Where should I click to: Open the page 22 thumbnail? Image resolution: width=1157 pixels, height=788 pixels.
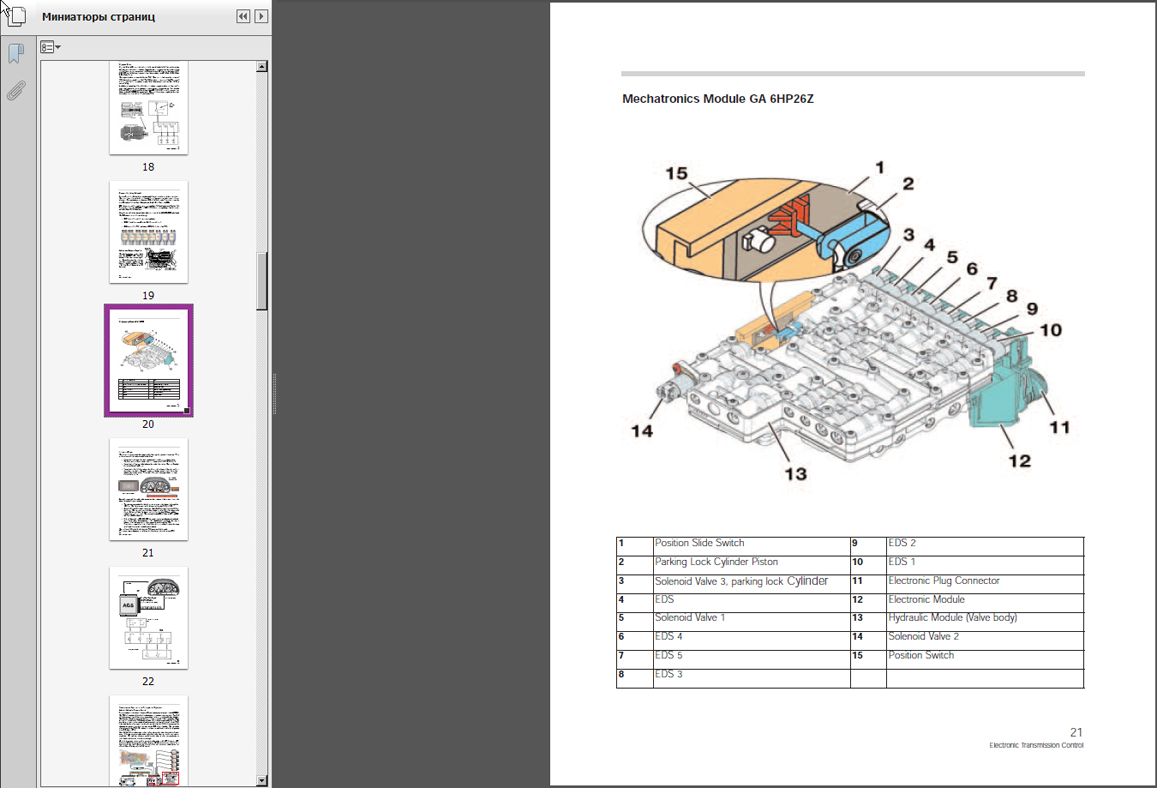point(148,618)
